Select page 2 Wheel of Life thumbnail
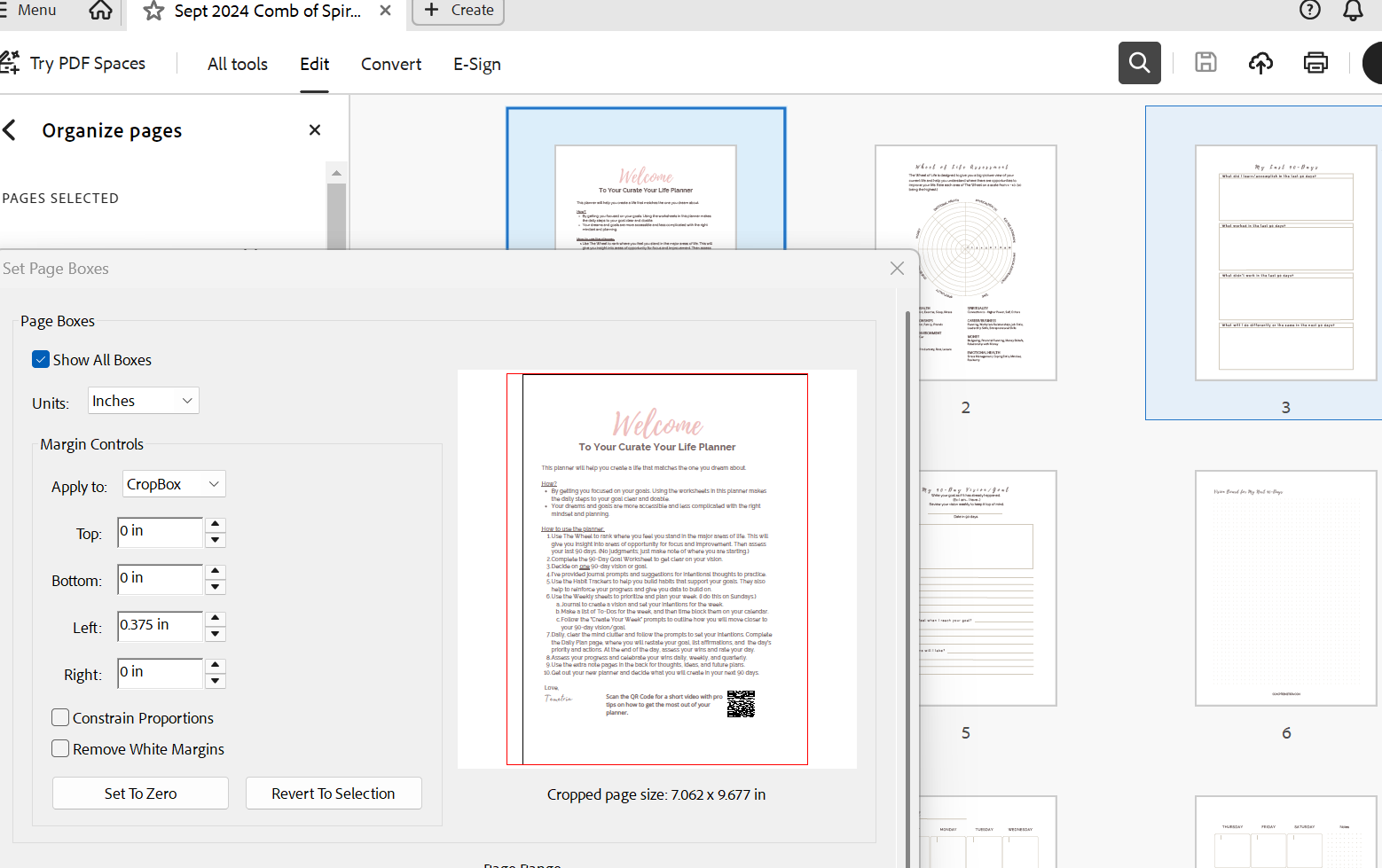Viewport: 1382px width, 868px height. pyautogui.click(x=966, y=262)
